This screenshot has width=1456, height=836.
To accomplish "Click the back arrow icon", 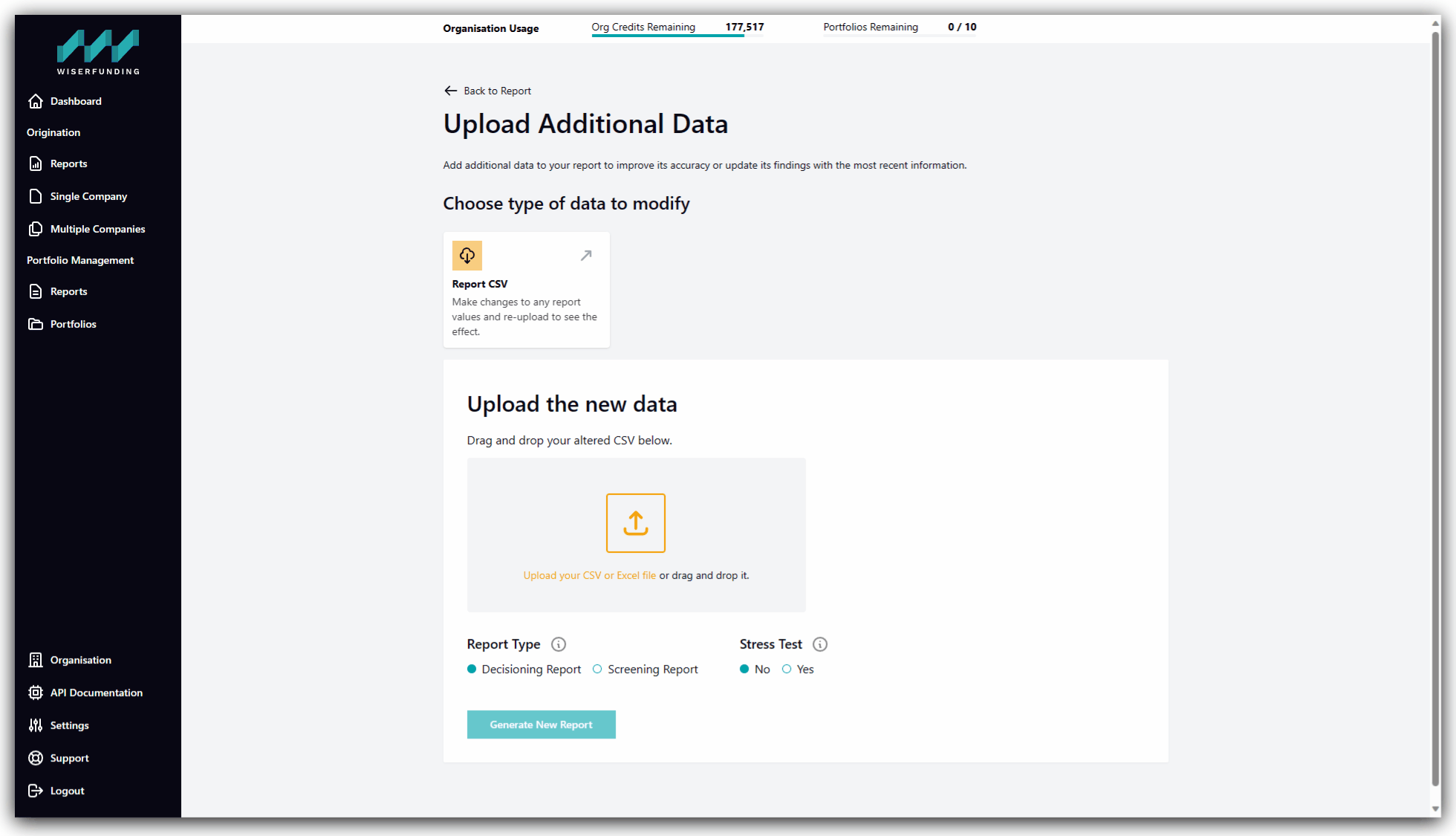I will point(450,91).
